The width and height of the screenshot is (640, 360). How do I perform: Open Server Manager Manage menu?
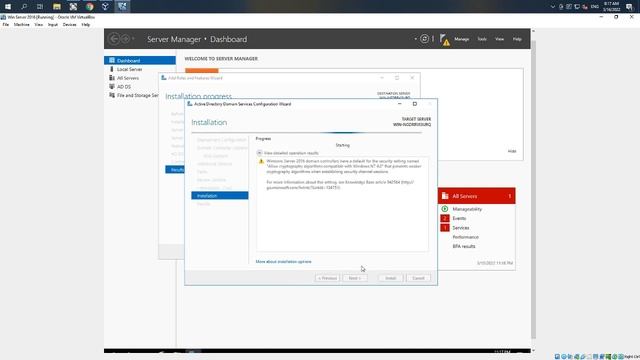(x=461, y=39)
